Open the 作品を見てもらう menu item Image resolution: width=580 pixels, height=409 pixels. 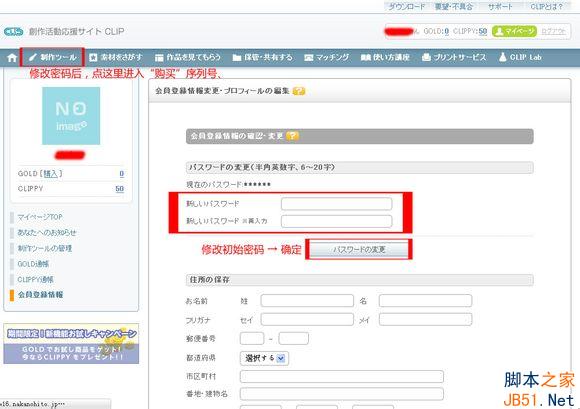188,57
